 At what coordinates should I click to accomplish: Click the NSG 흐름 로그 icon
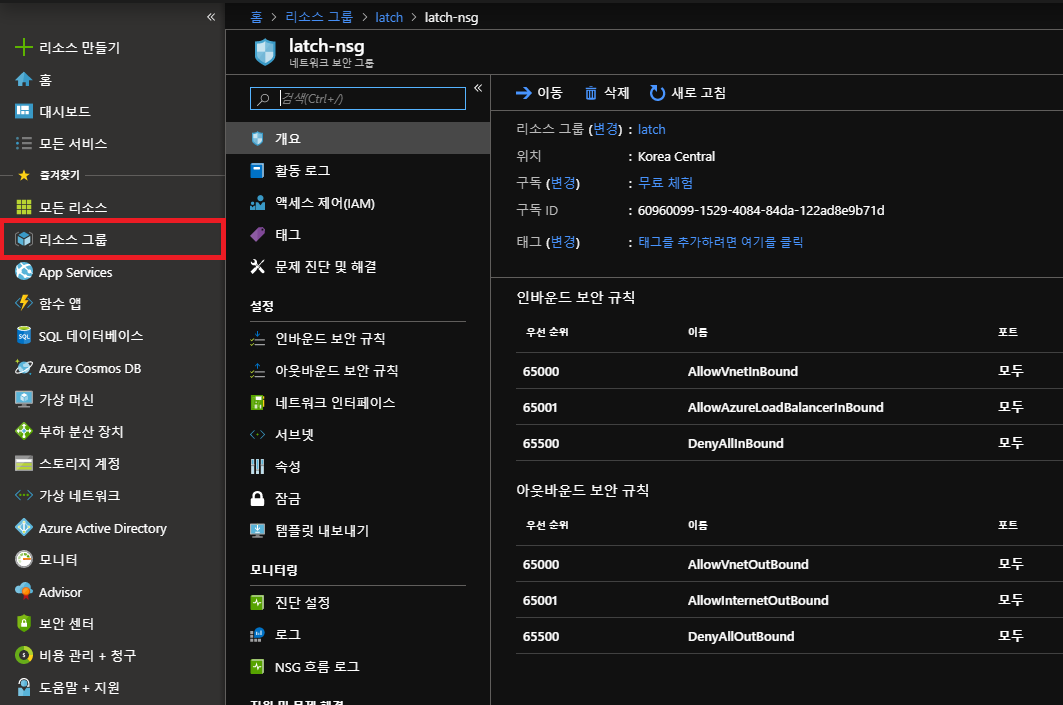(x=257, y=666)
